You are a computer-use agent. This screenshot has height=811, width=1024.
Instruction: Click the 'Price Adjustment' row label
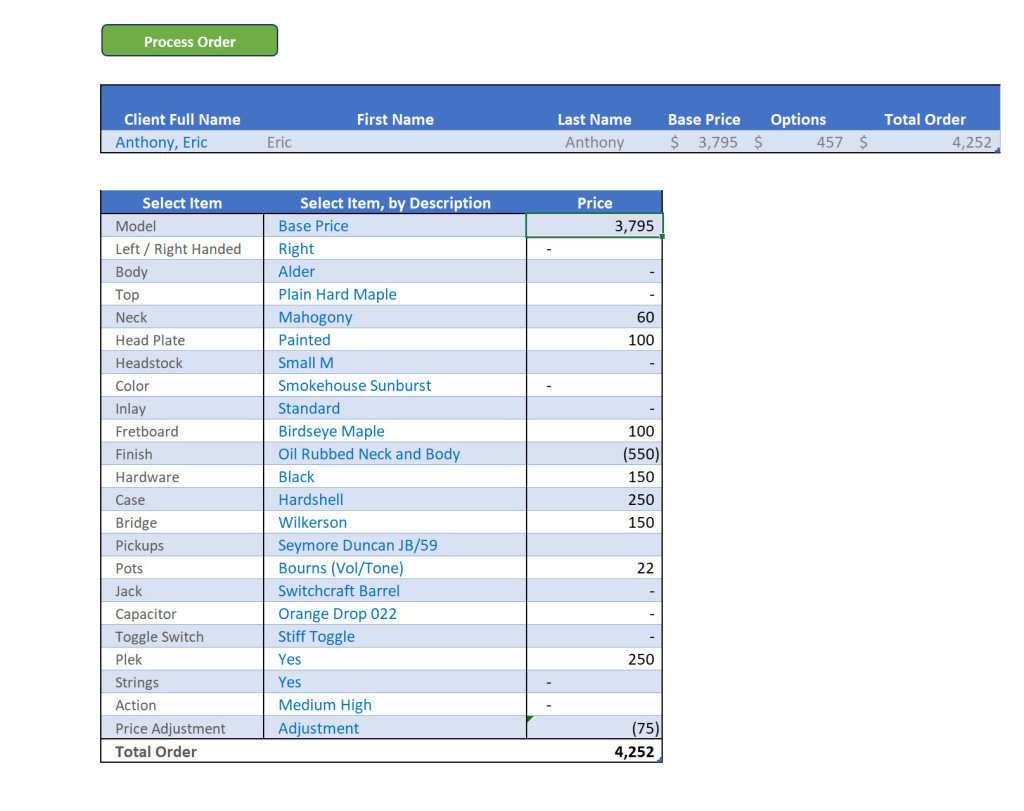170,728
